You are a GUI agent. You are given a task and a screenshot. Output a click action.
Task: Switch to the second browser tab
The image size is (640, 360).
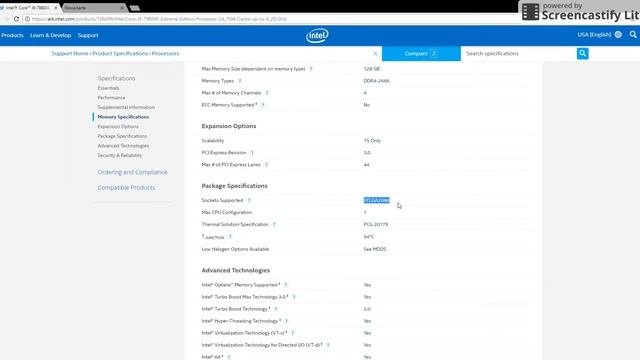94,8
